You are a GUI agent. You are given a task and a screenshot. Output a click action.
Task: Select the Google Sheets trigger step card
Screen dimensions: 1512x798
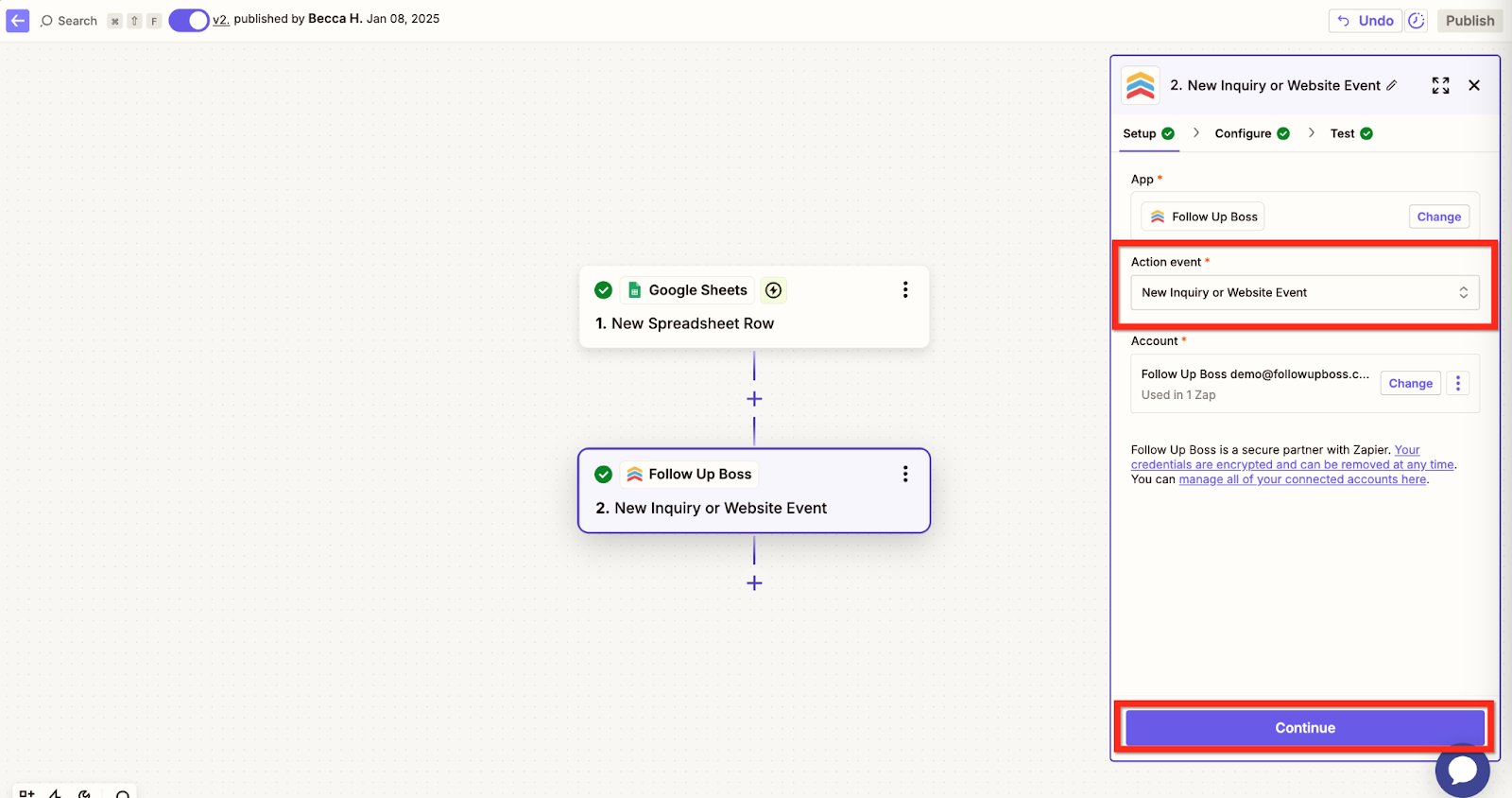(x=754, y=307)
